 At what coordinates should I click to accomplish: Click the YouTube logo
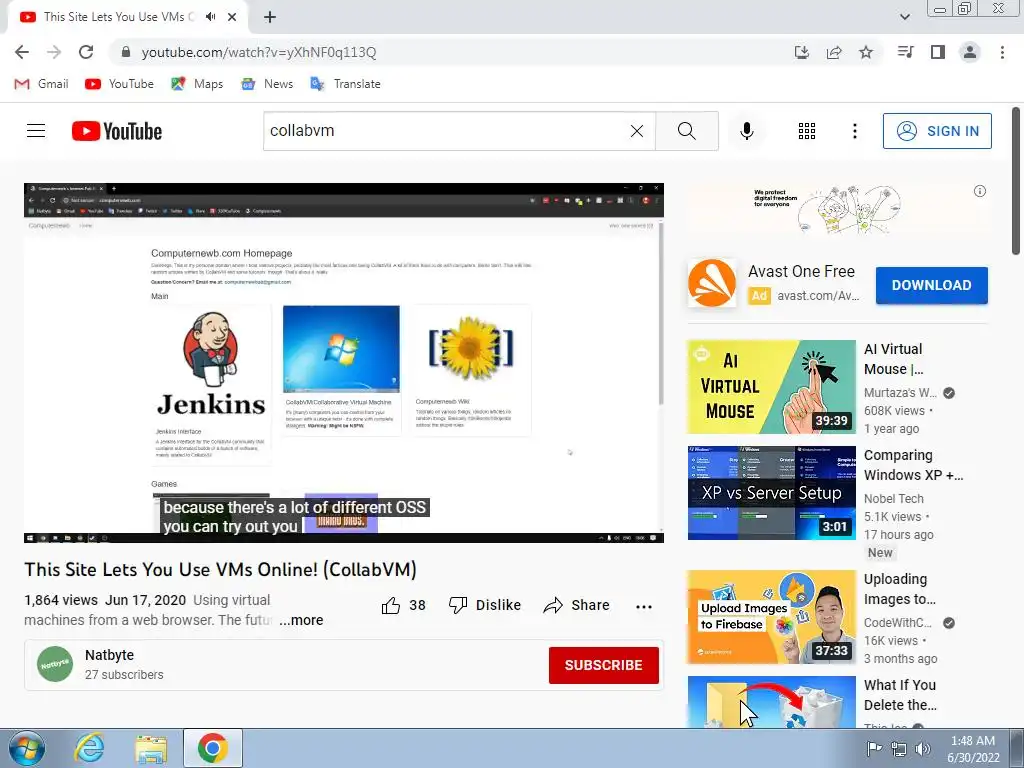coord(117,131)
